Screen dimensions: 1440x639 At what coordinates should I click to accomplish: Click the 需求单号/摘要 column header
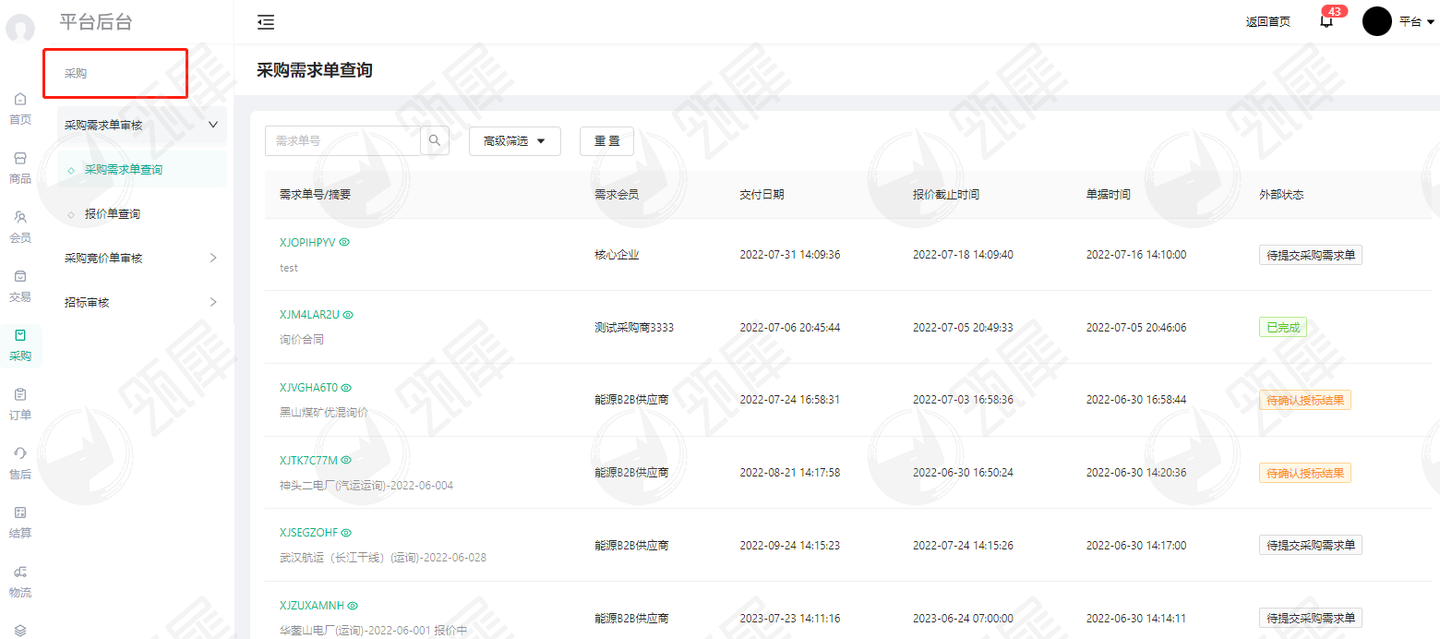[315, 194]
